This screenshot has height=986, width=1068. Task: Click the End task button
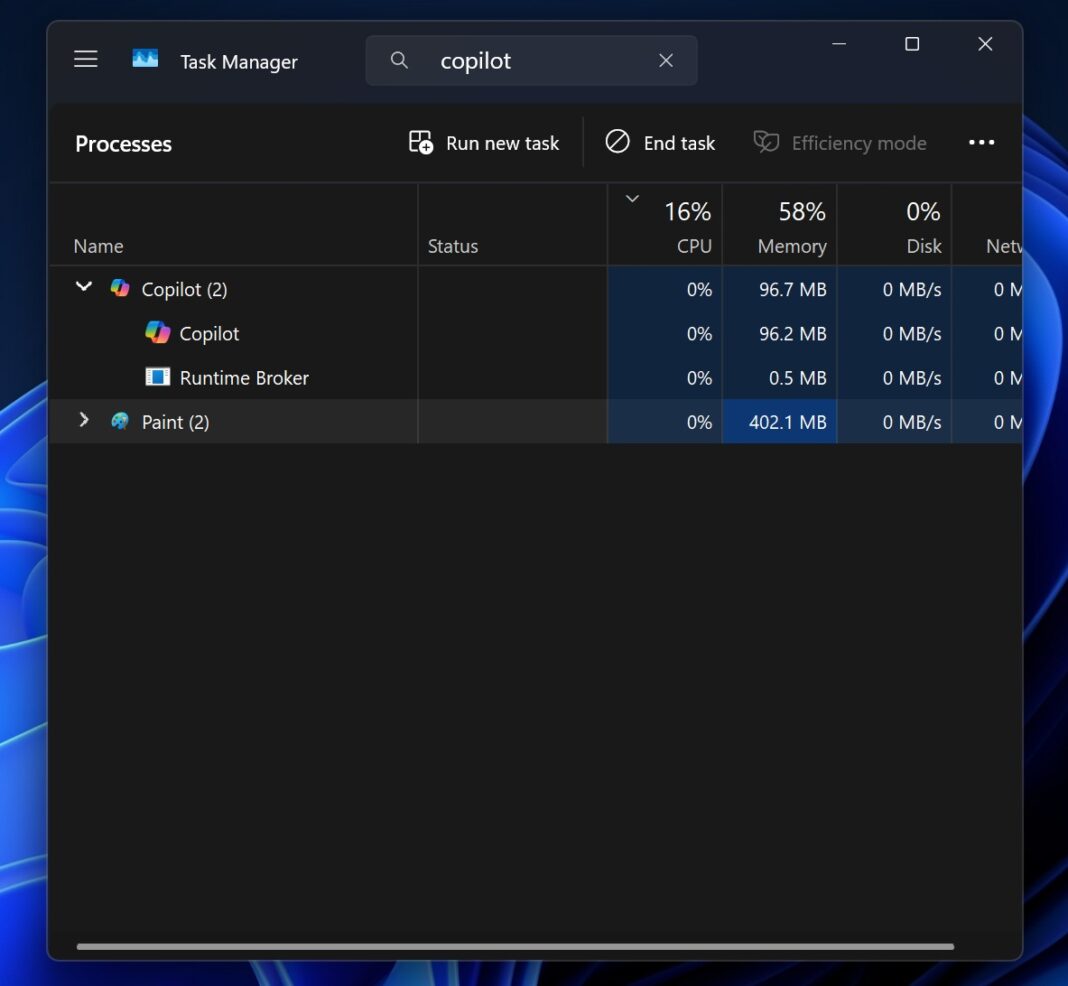660,142
